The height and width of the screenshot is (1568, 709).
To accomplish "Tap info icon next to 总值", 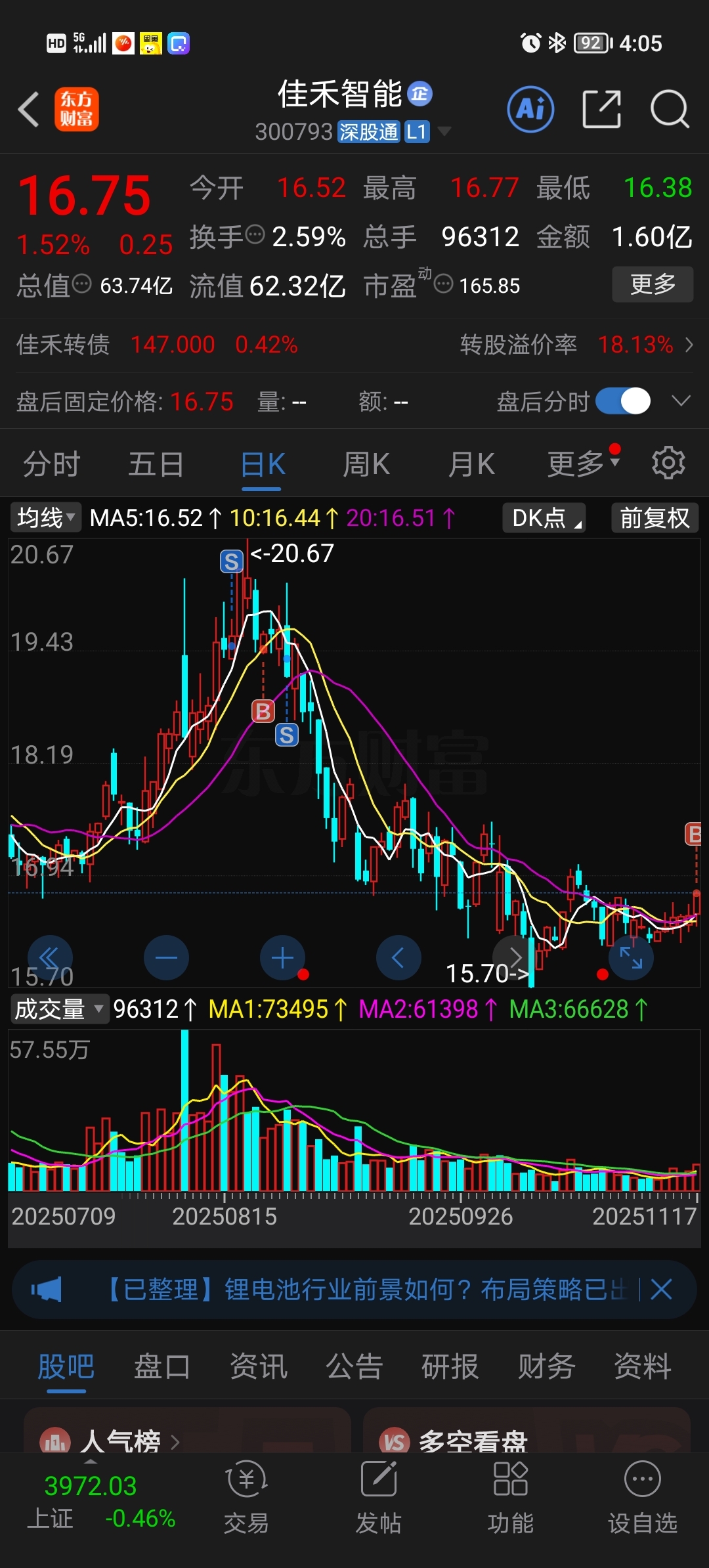I will click(x=81, y=284).
